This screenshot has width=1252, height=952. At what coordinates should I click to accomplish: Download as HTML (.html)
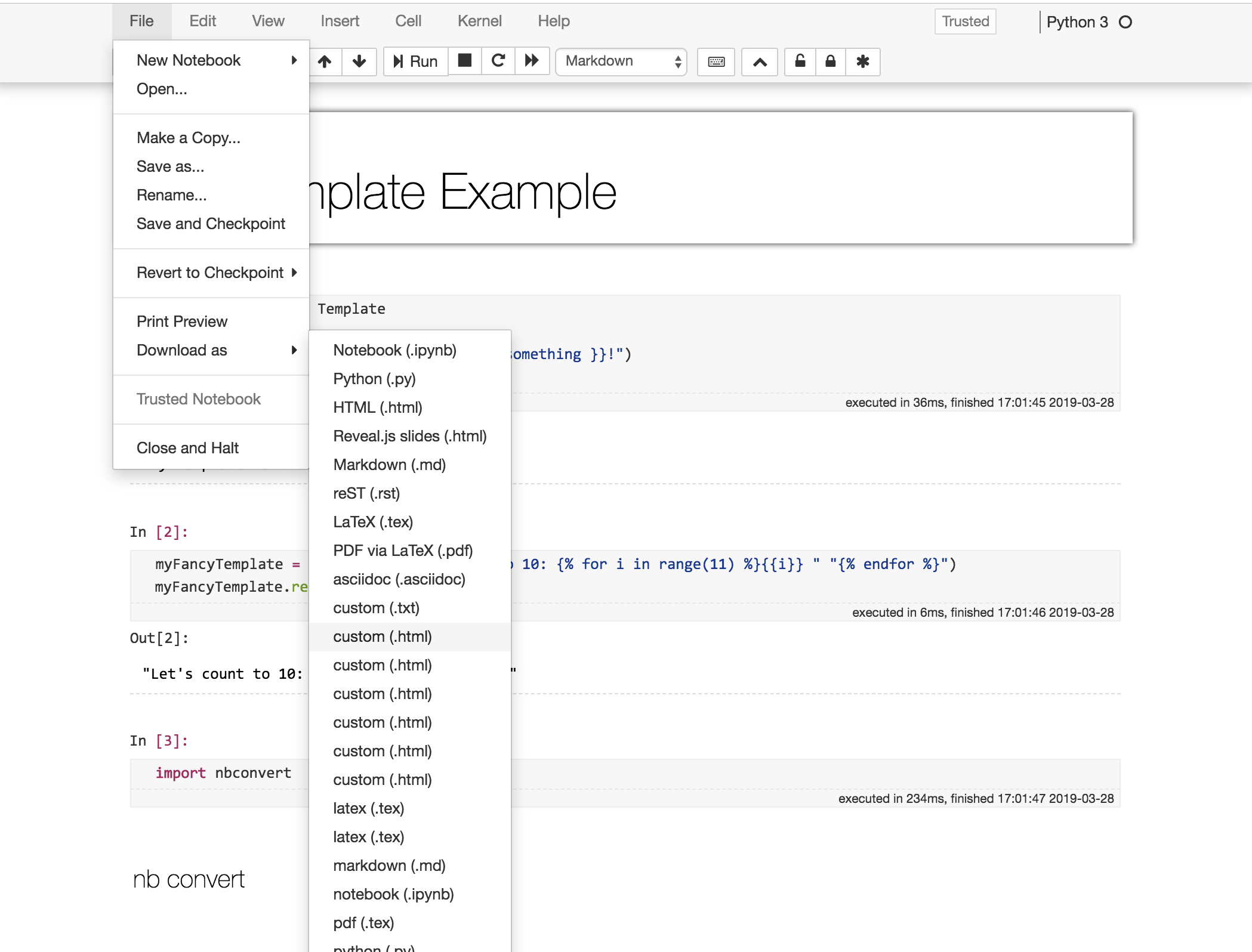410,407
